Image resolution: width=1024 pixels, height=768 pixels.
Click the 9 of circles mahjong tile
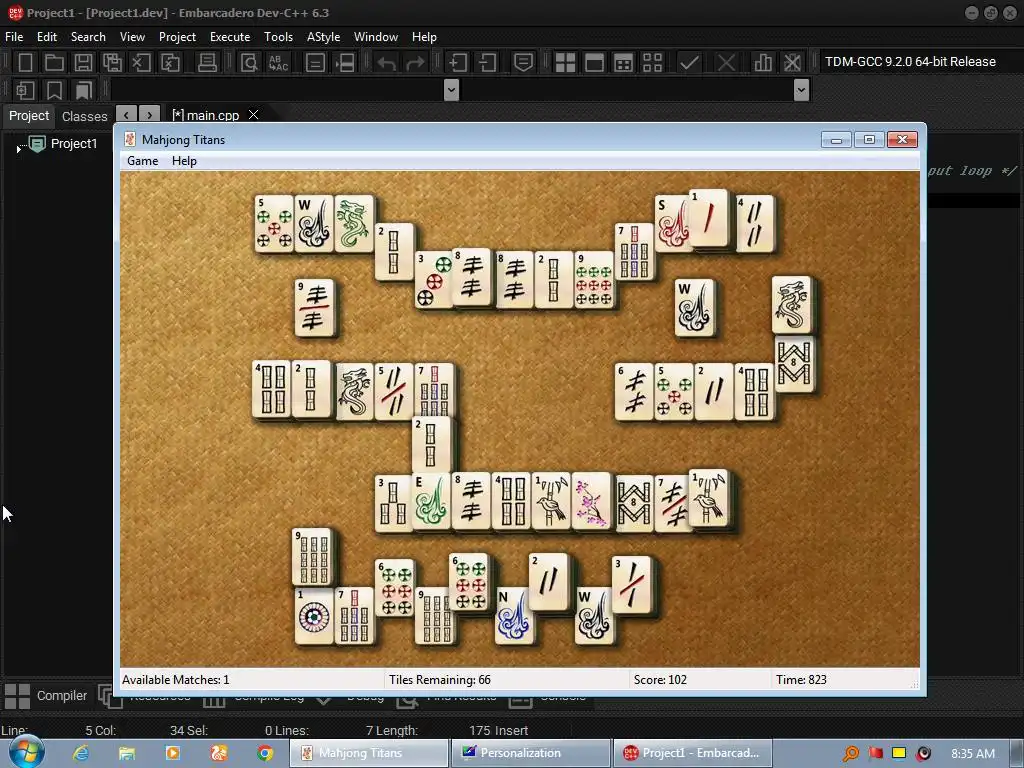coord(594,280)
